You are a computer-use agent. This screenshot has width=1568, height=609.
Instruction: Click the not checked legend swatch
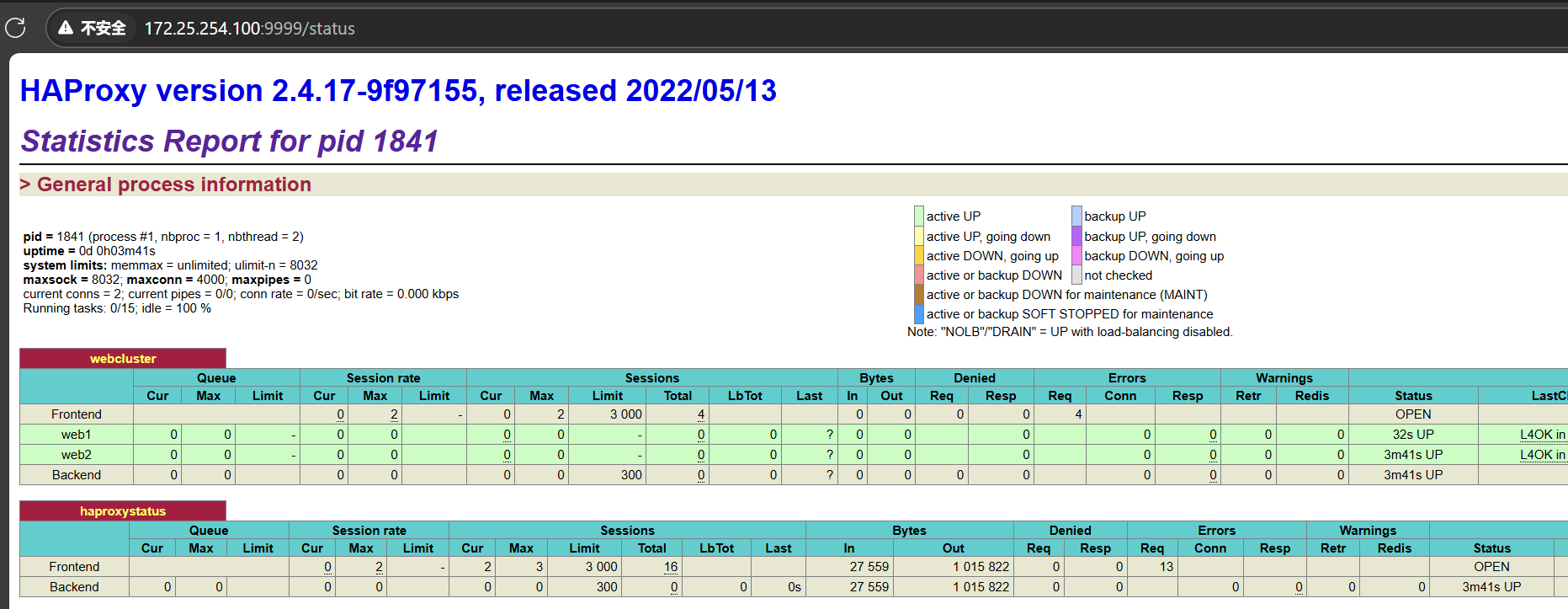(1076, 275)
